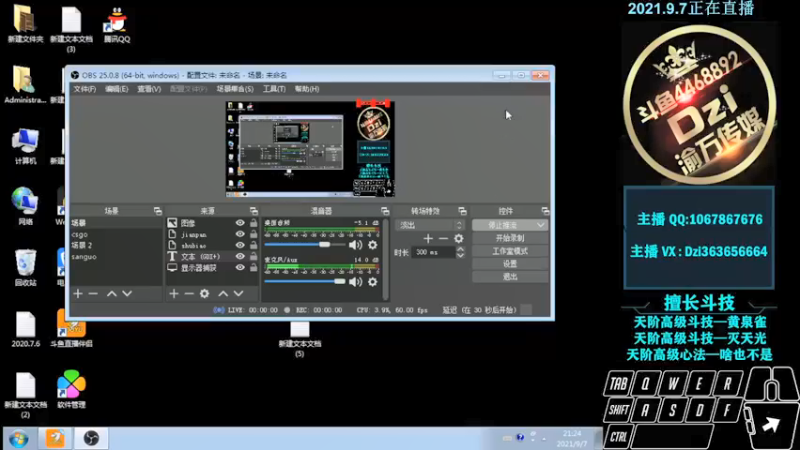
Task: Click 开始录制 to start recording
Action: coord(510,238)
